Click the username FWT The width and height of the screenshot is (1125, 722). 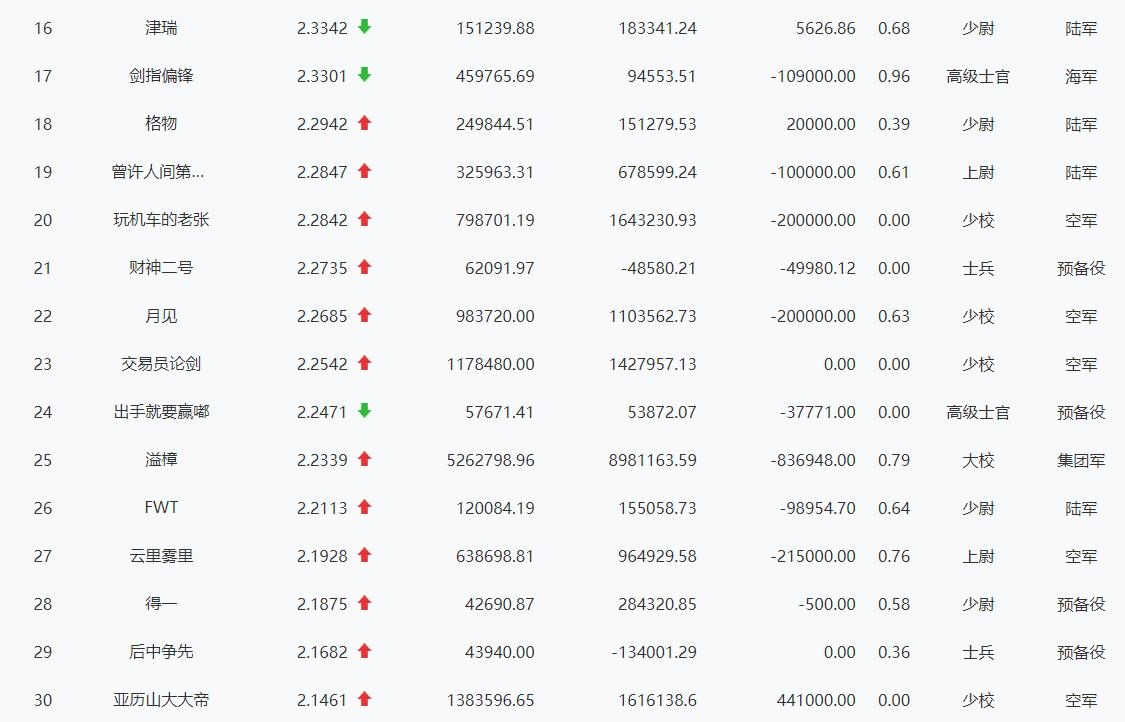click(161, 508)
